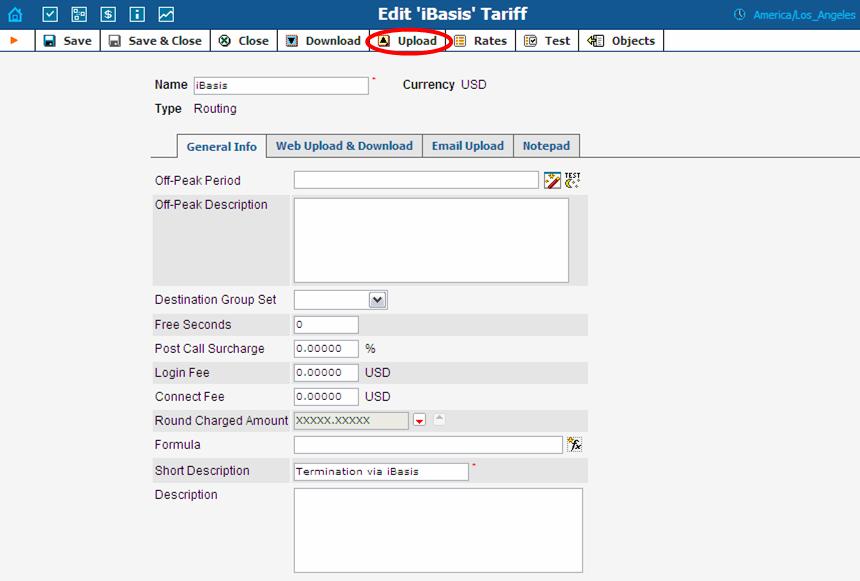Save the tariff
Image resolution: width=860 pixels, height=581 pixels.
tap(67, 41)
